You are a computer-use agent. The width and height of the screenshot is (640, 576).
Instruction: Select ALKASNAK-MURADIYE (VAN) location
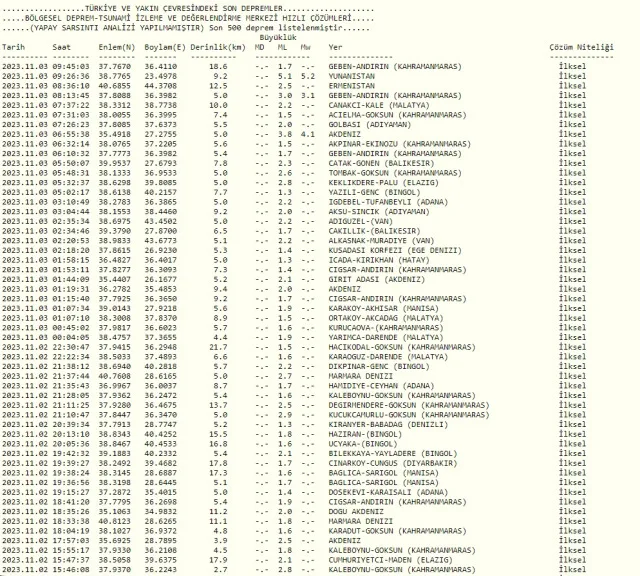[x=381, y=241]
